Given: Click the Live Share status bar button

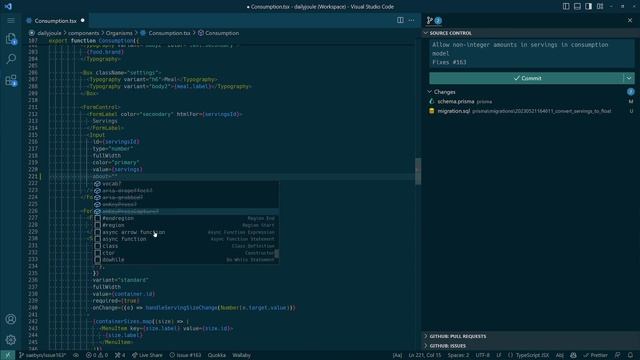Looking at the screenshot, I should click(x=147, y=355).
